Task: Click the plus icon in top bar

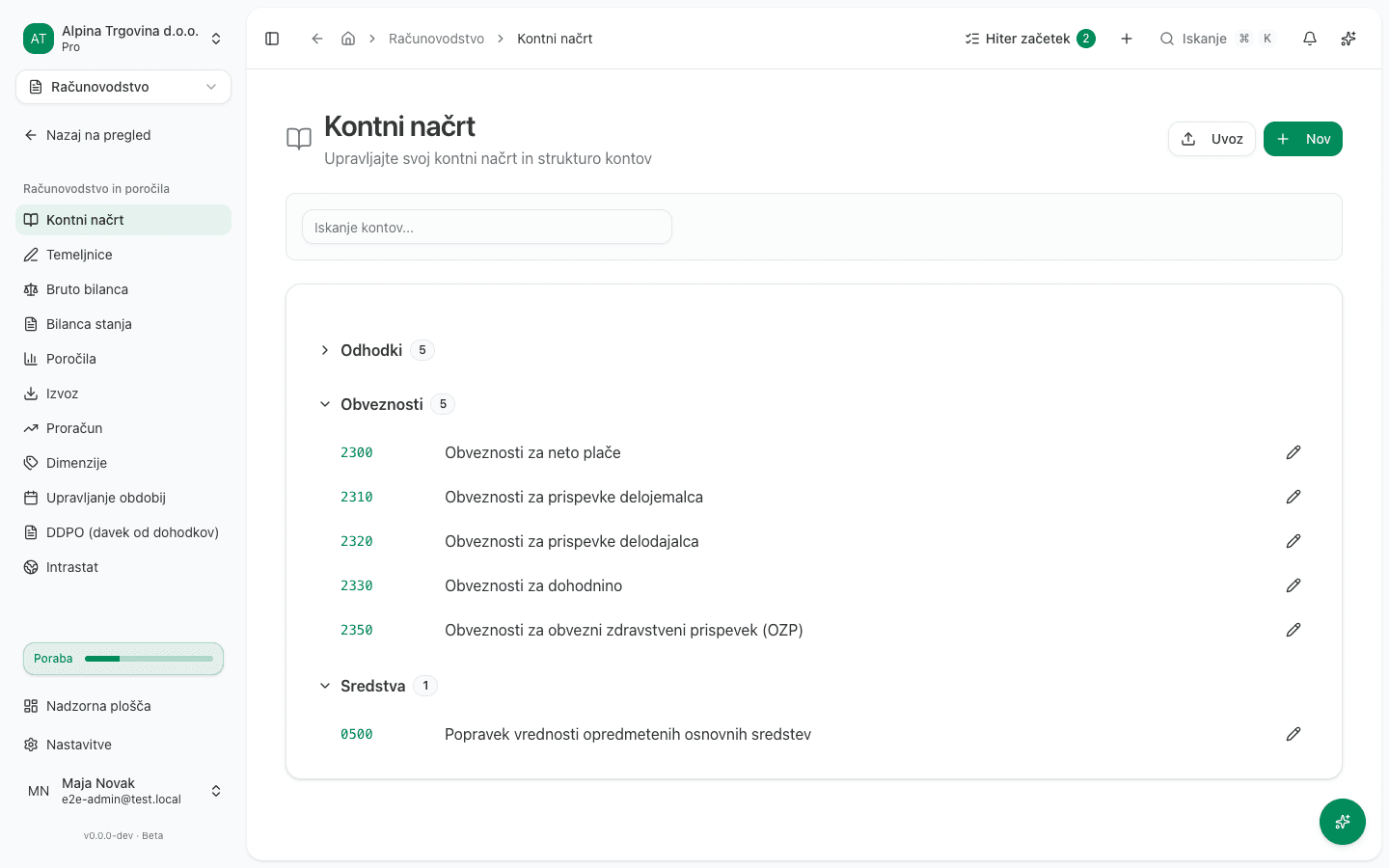Action: (x=1127, y=39)
